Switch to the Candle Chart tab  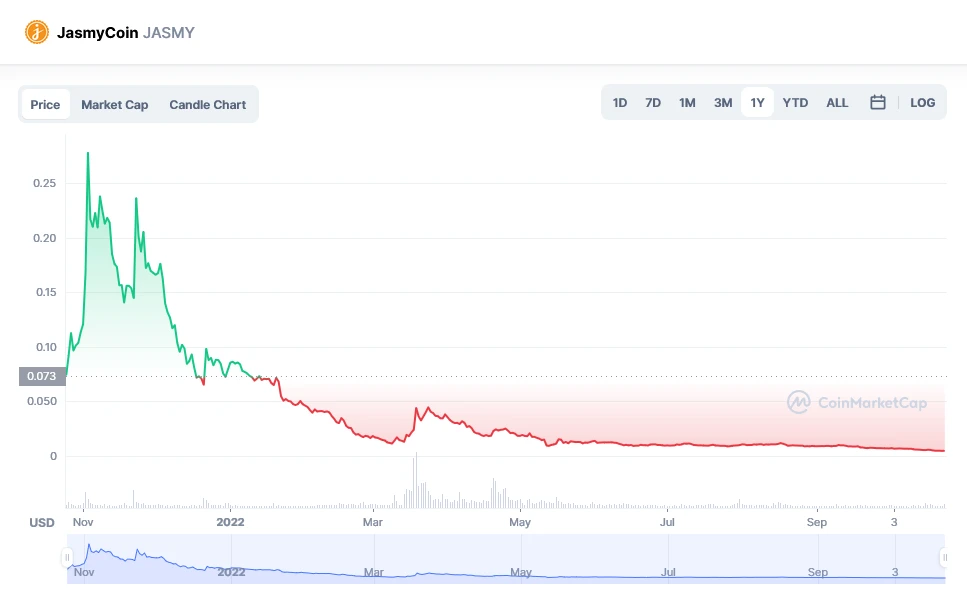click(x=207, y=104)
